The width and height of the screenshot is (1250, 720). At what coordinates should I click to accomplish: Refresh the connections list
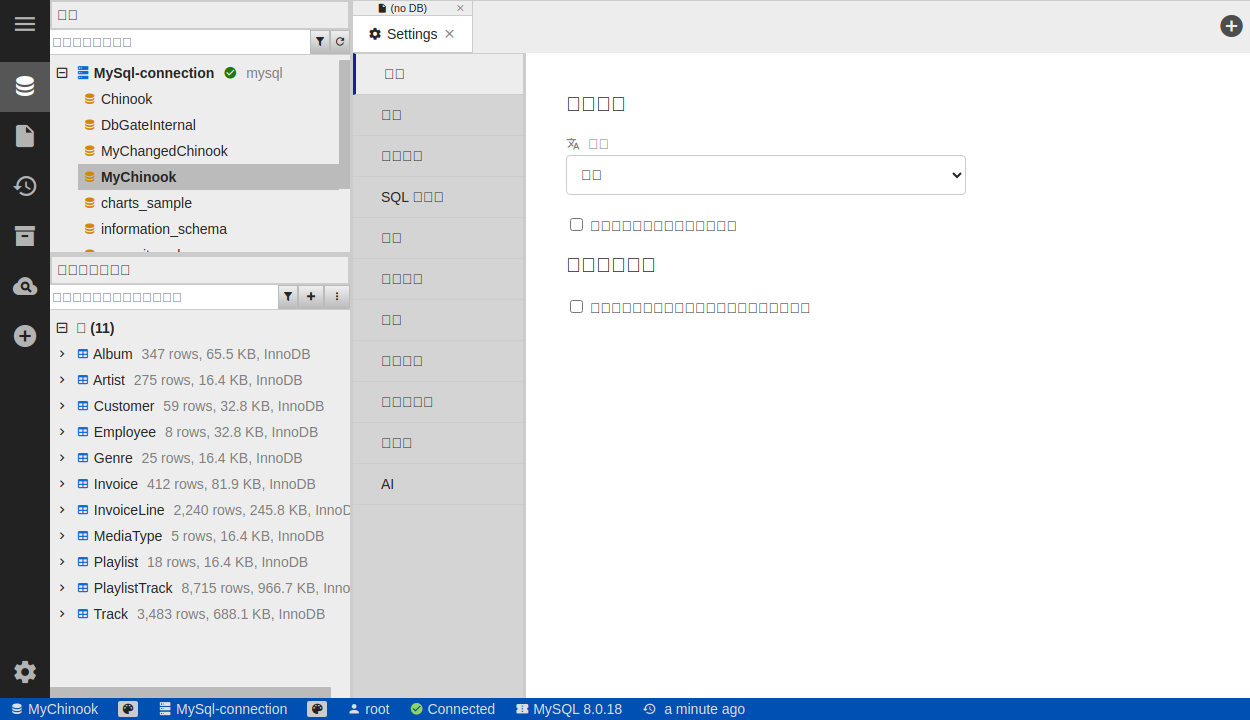[340, 42]
